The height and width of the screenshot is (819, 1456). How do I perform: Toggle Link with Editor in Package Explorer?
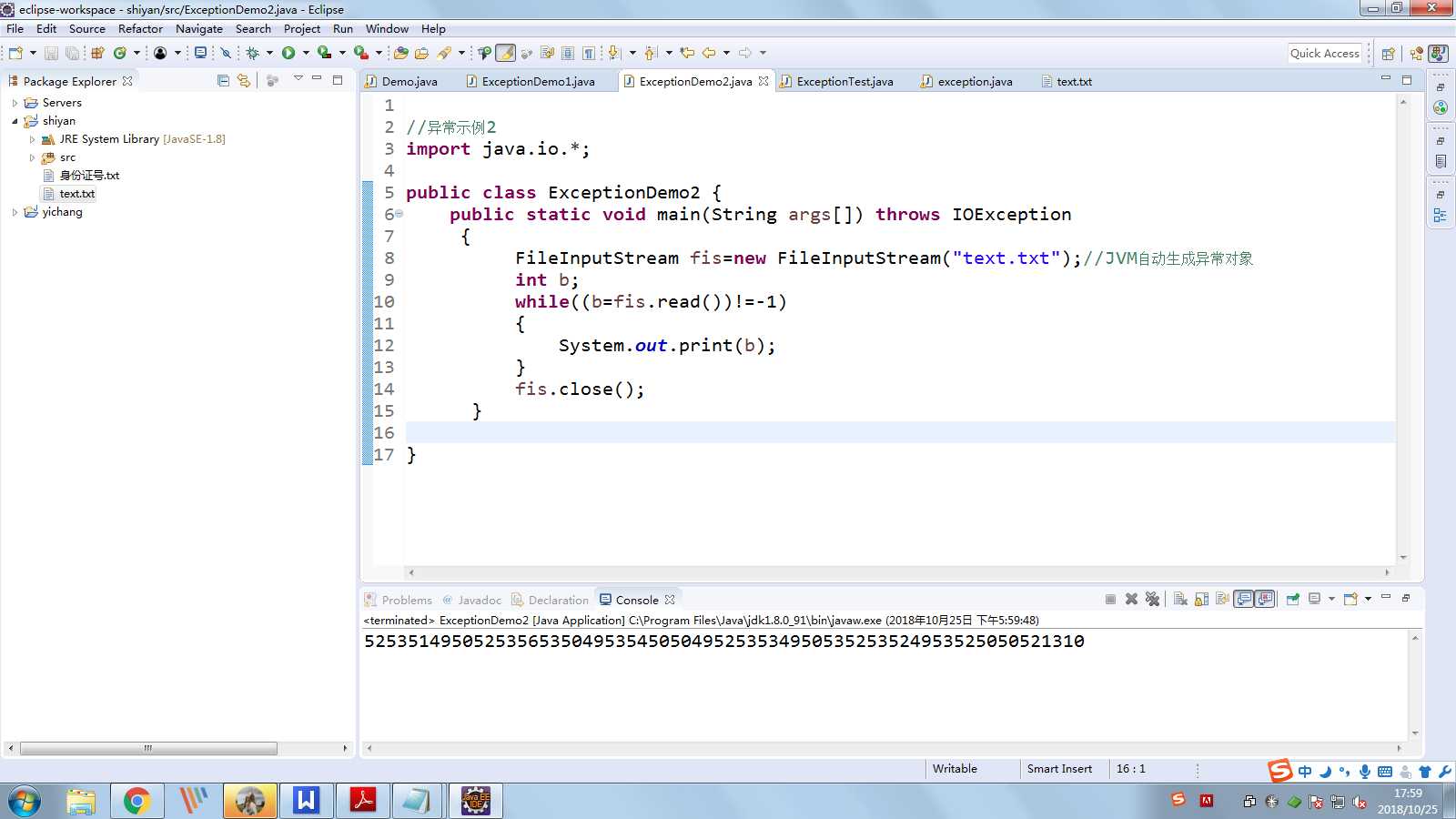coord(244,80)
